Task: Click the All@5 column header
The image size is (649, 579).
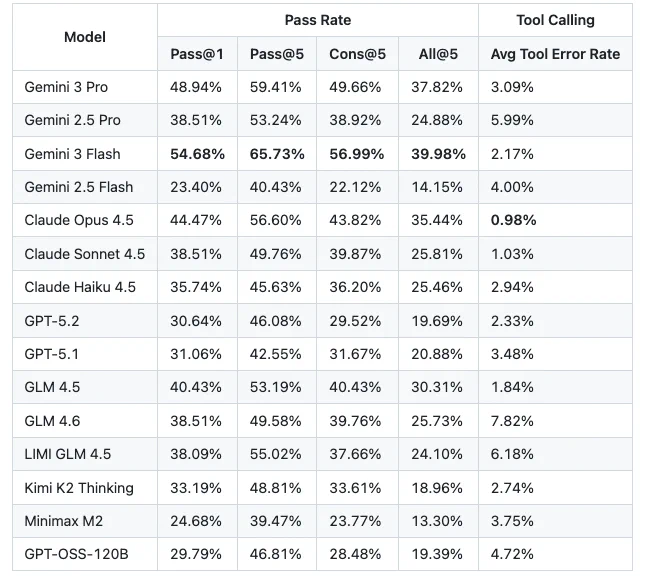Action: click(438, 54)
